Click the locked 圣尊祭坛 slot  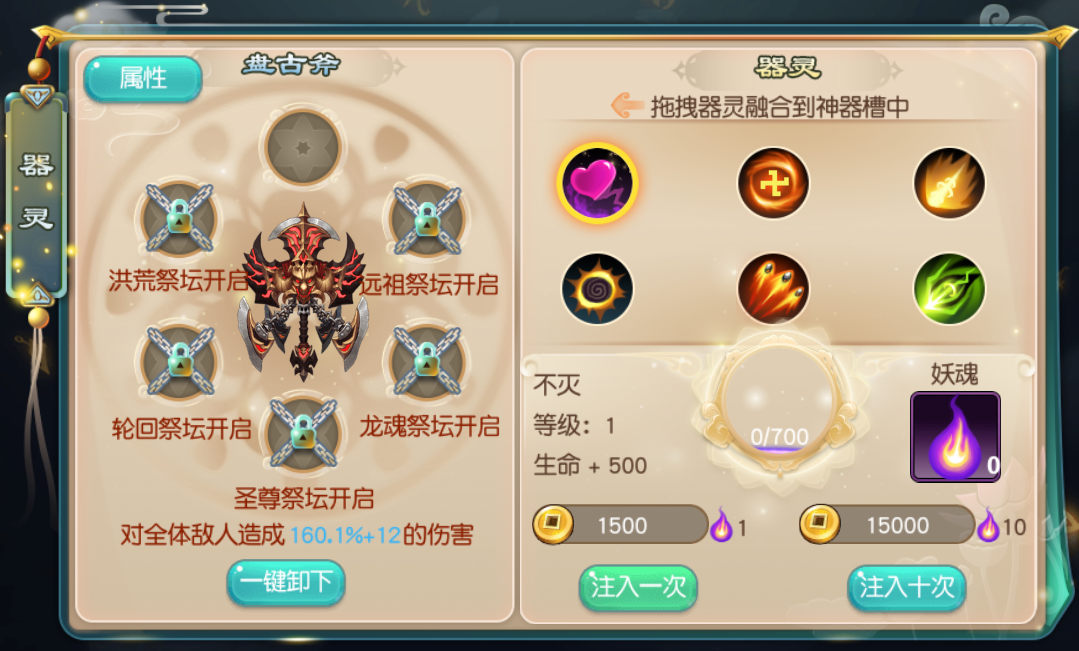click(303, 434)
